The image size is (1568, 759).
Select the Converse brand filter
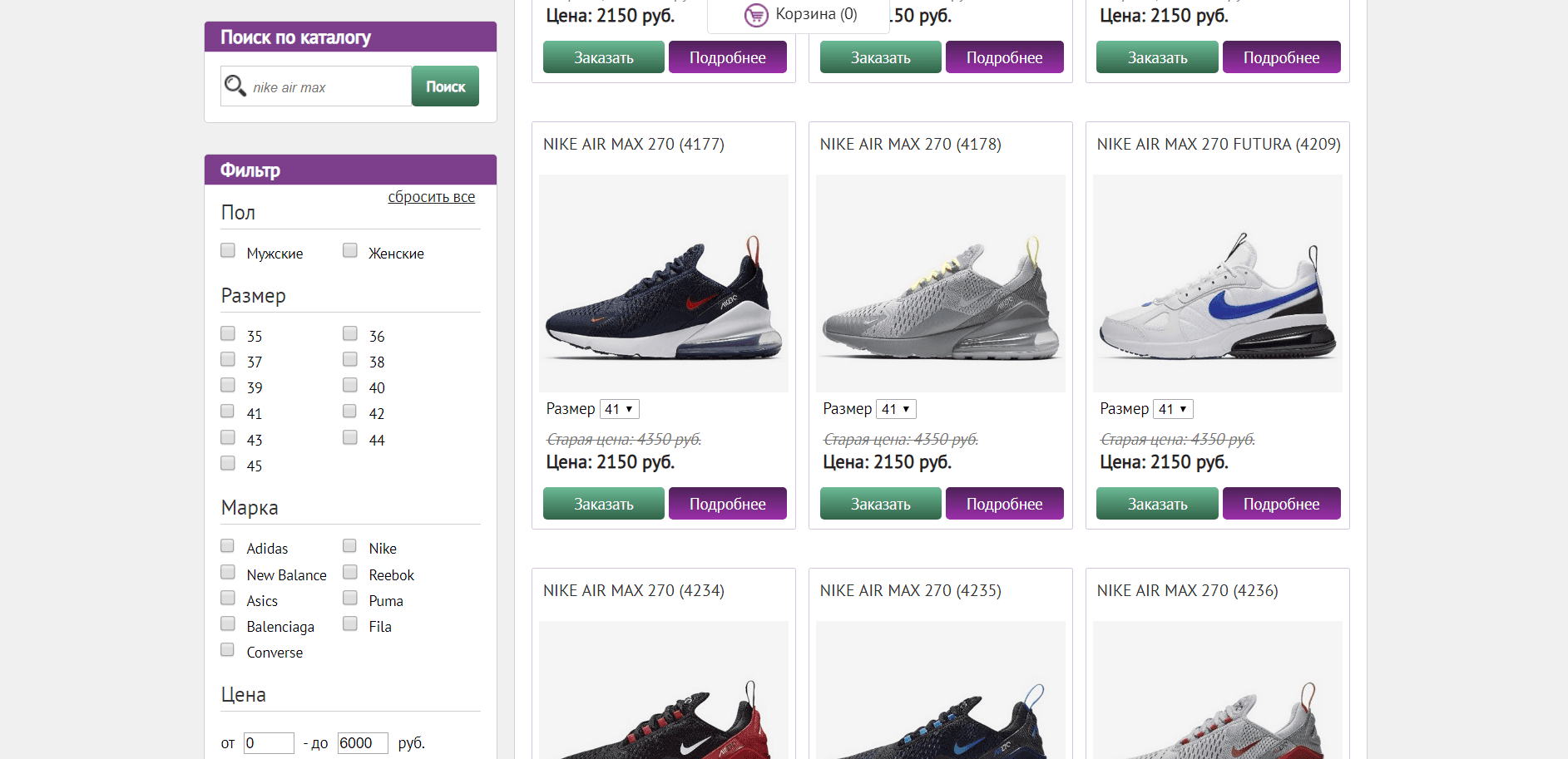[227, 649]
